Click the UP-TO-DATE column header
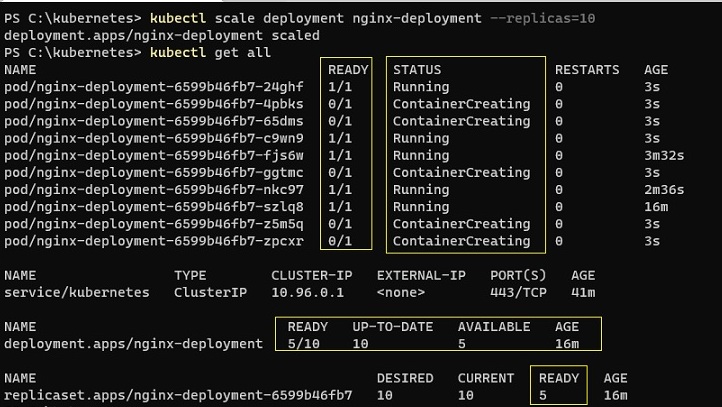722x407 pixels. [391, 327]
